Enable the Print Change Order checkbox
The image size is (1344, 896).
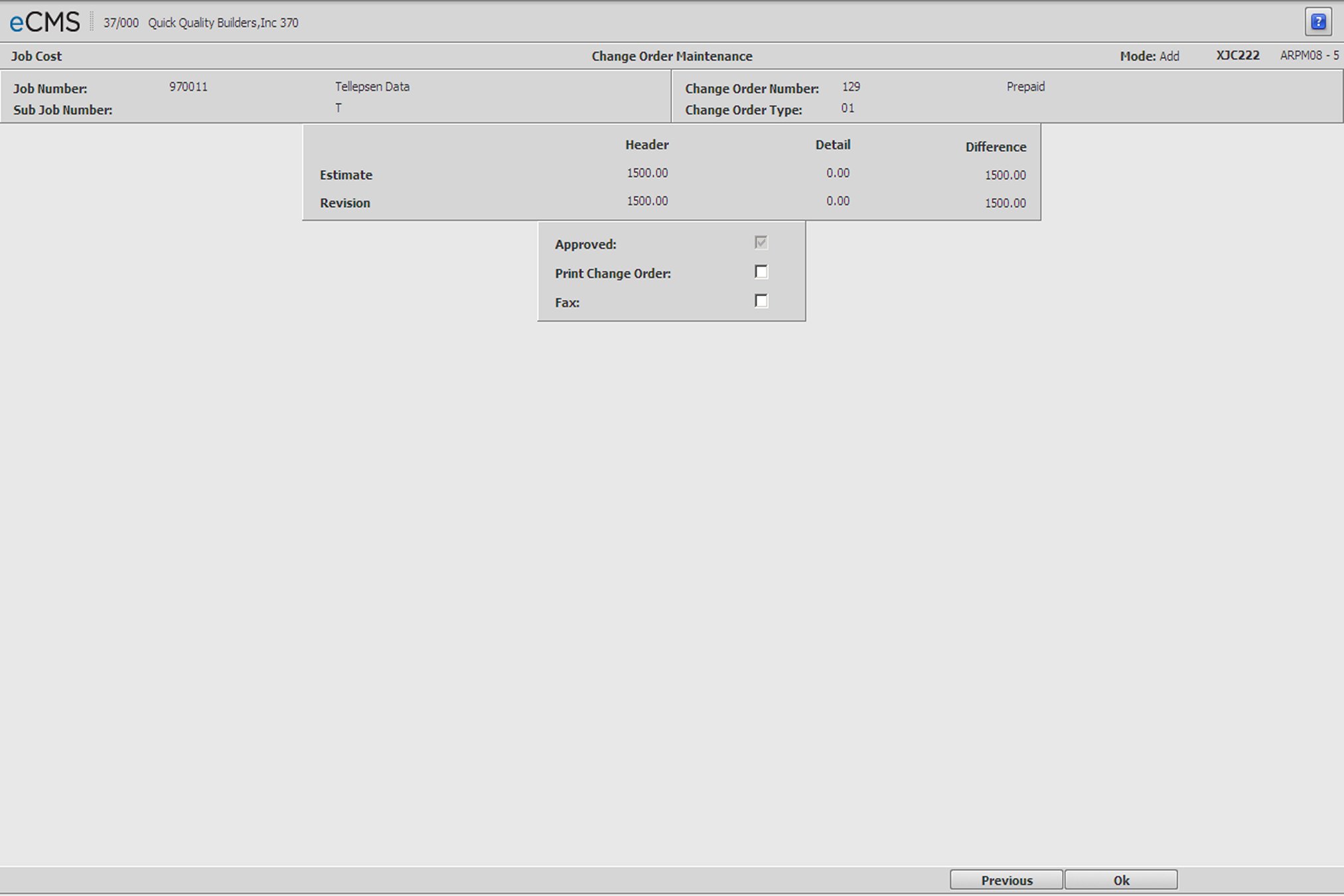761,272
